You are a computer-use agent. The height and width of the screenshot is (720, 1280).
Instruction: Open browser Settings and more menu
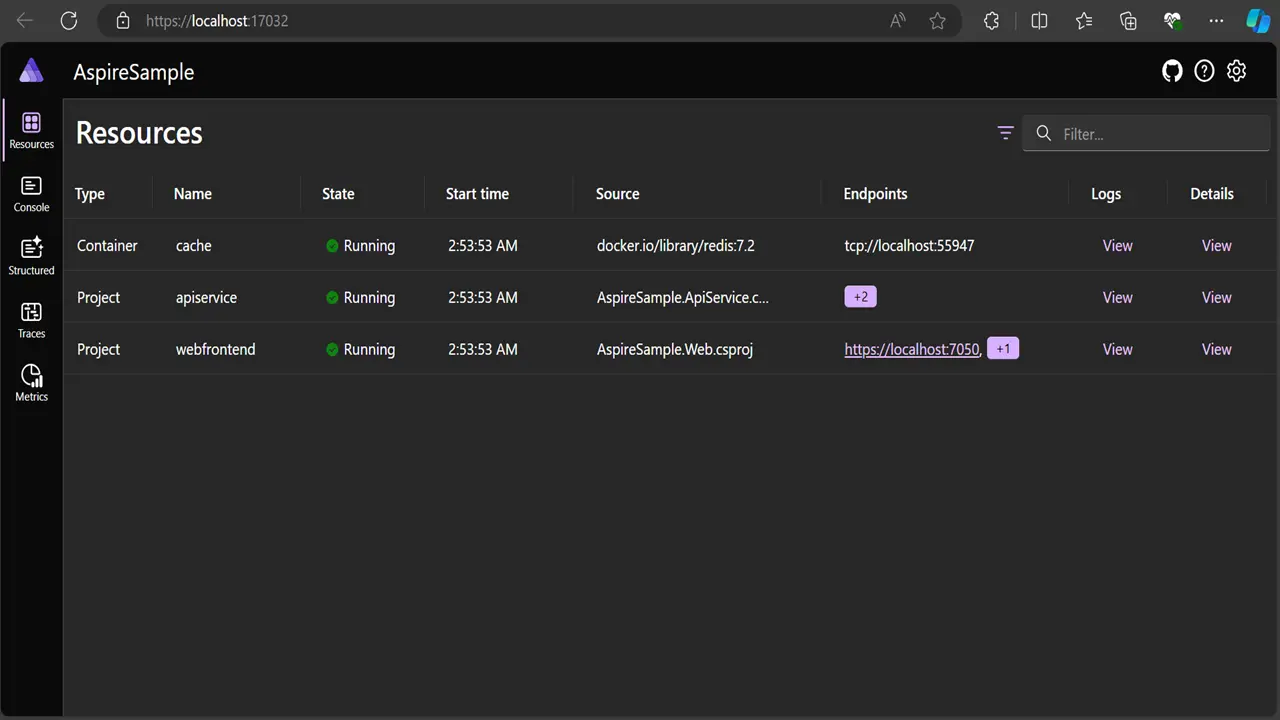tap(1216, 20)
